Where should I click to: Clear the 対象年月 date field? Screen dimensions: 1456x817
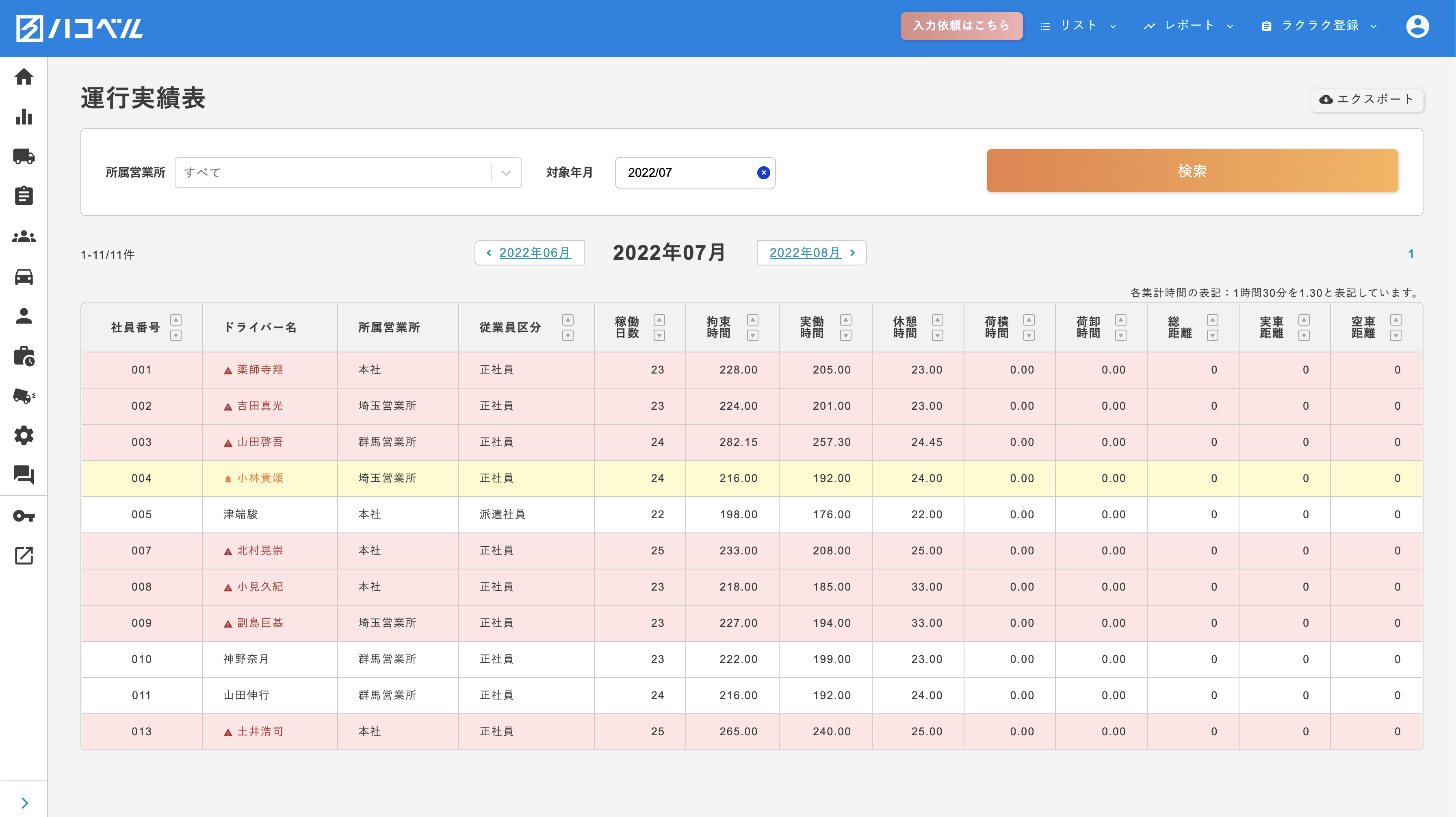763,172
